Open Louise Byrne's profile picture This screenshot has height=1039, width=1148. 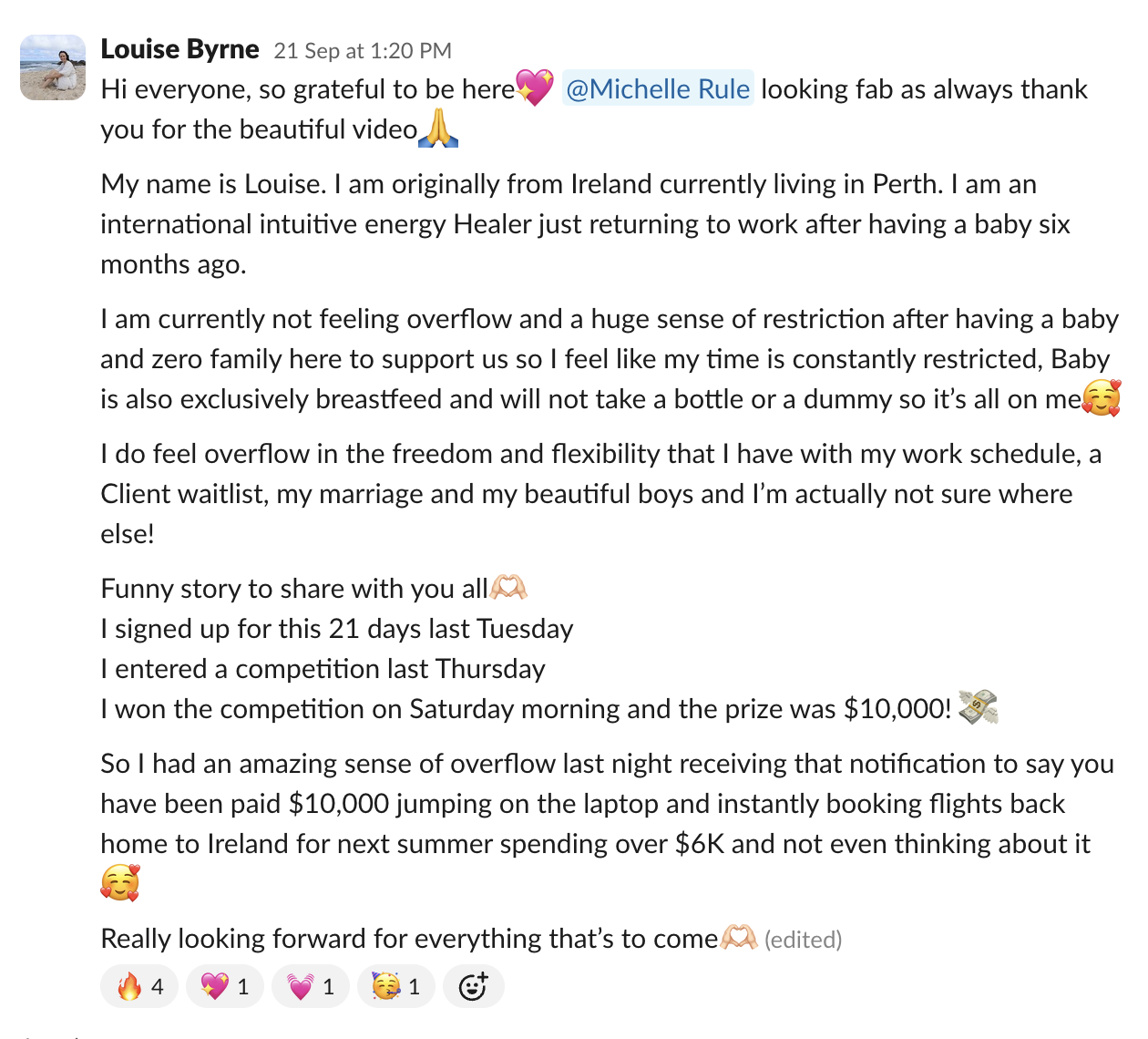tap(53, 67)
